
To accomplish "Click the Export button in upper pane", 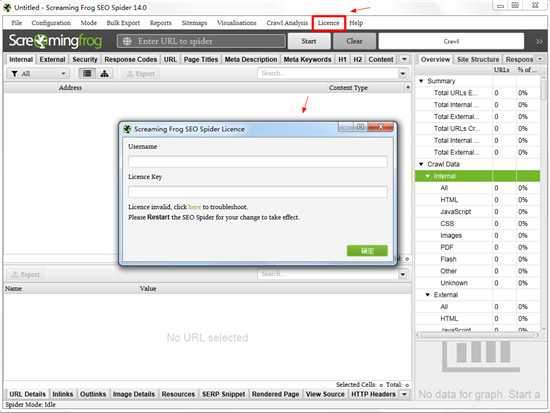I will (141, 74).
